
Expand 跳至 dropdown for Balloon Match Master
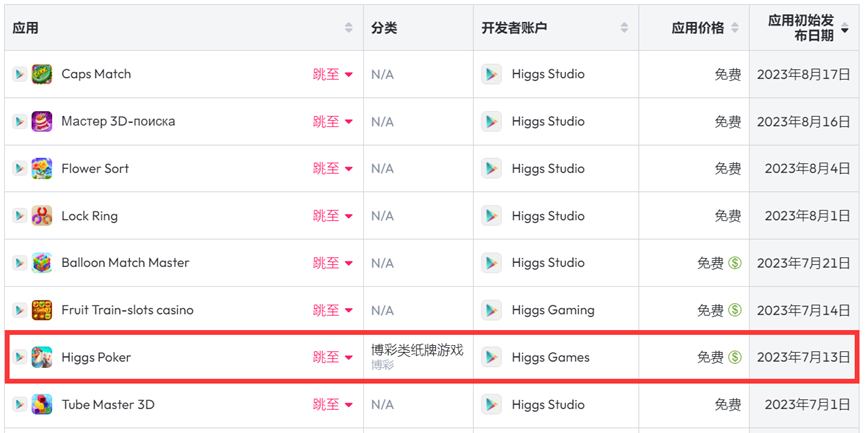pos(333,263)
